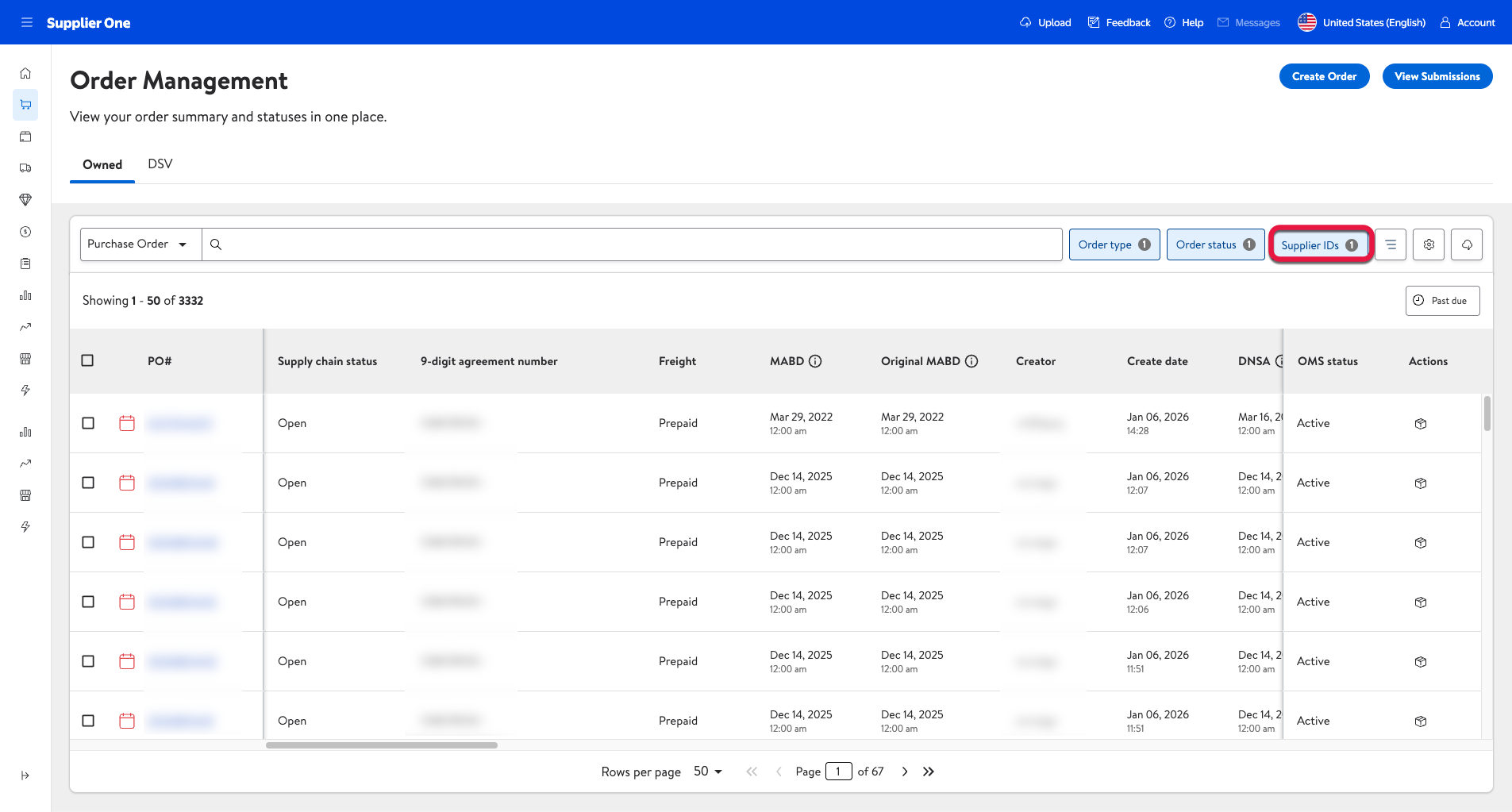Check the first order row checkbox
The width and height of the screenshot is (1512, 812).
coord(88,423)
